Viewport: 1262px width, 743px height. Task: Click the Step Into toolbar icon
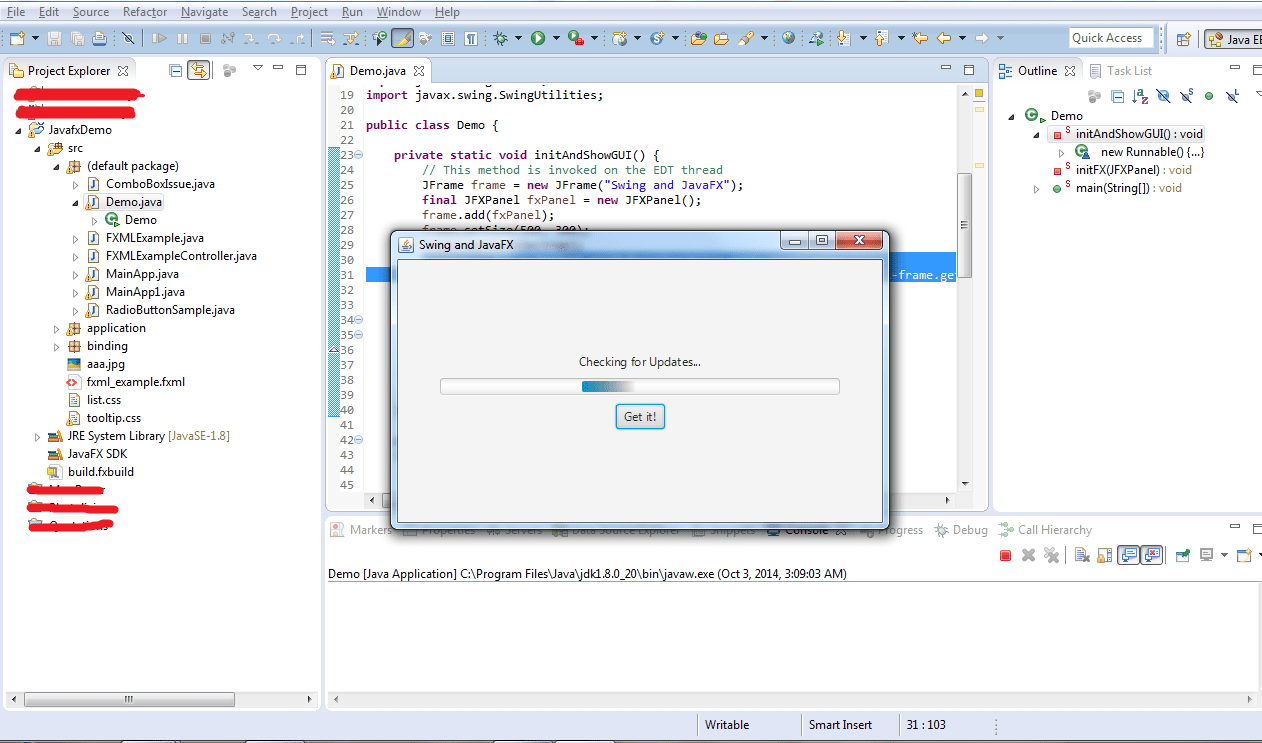(x=250, y=38)
